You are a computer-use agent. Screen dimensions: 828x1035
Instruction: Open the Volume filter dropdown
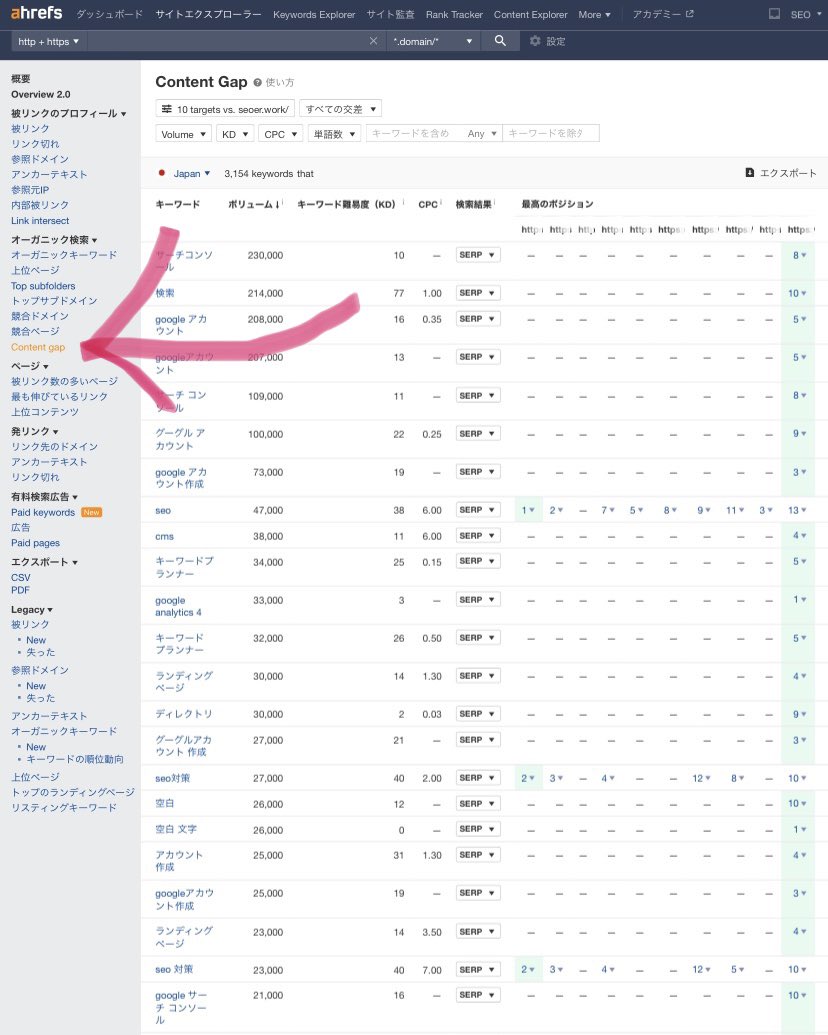pyautogui.click(x=184, y=134)
